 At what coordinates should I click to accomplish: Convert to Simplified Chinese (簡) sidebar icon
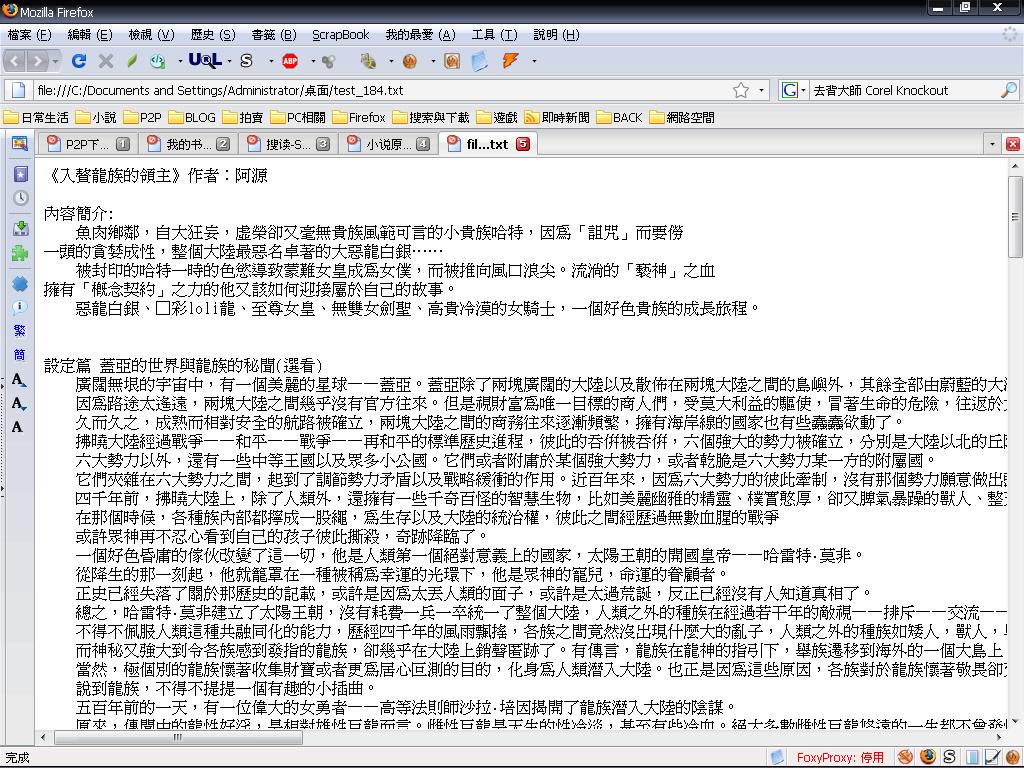(20, 355)
